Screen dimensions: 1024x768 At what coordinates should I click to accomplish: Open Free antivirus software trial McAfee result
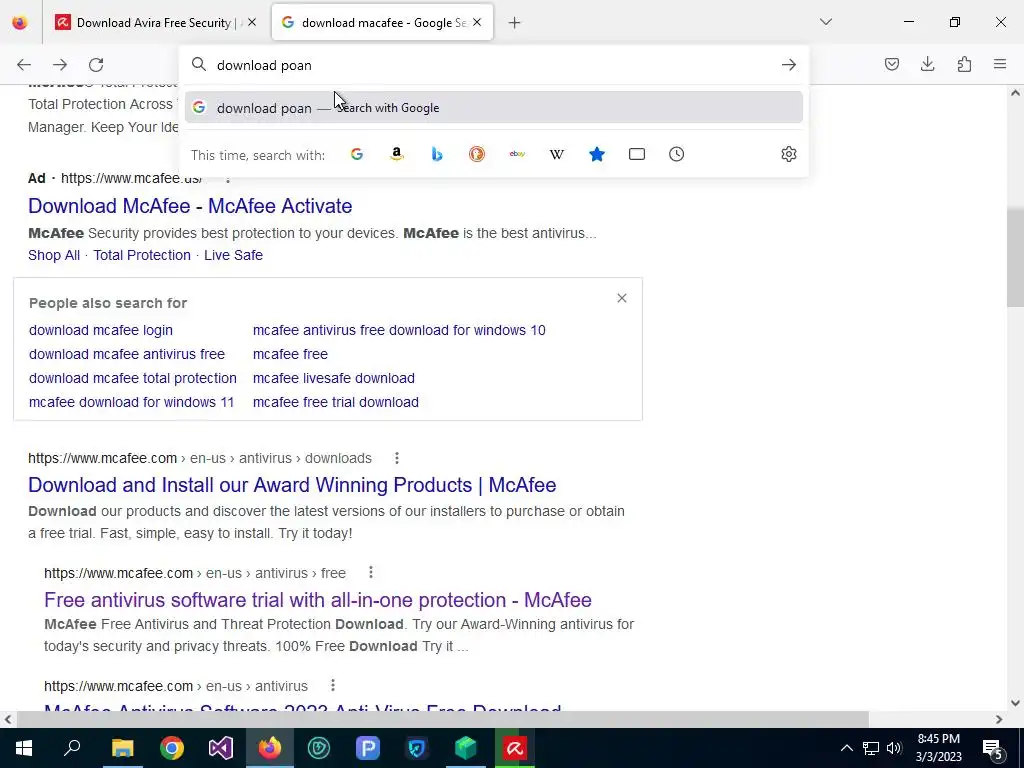tap(317, 600)
